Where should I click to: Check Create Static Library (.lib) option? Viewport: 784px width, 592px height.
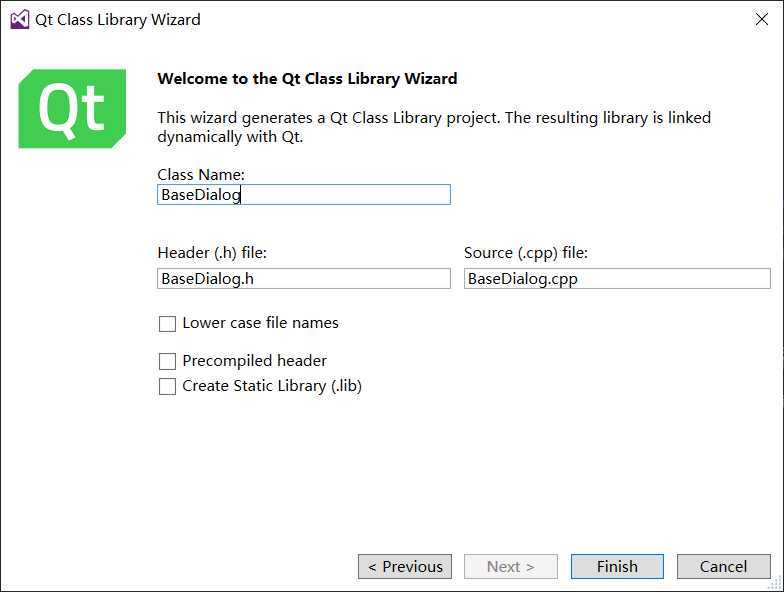click(x=167, y=386)
